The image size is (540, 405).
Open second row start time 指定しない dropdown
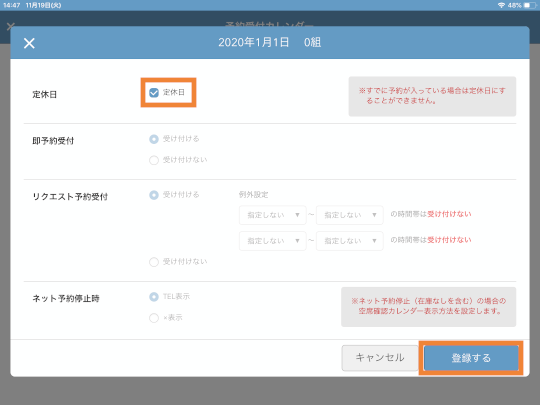click(272, 241)
